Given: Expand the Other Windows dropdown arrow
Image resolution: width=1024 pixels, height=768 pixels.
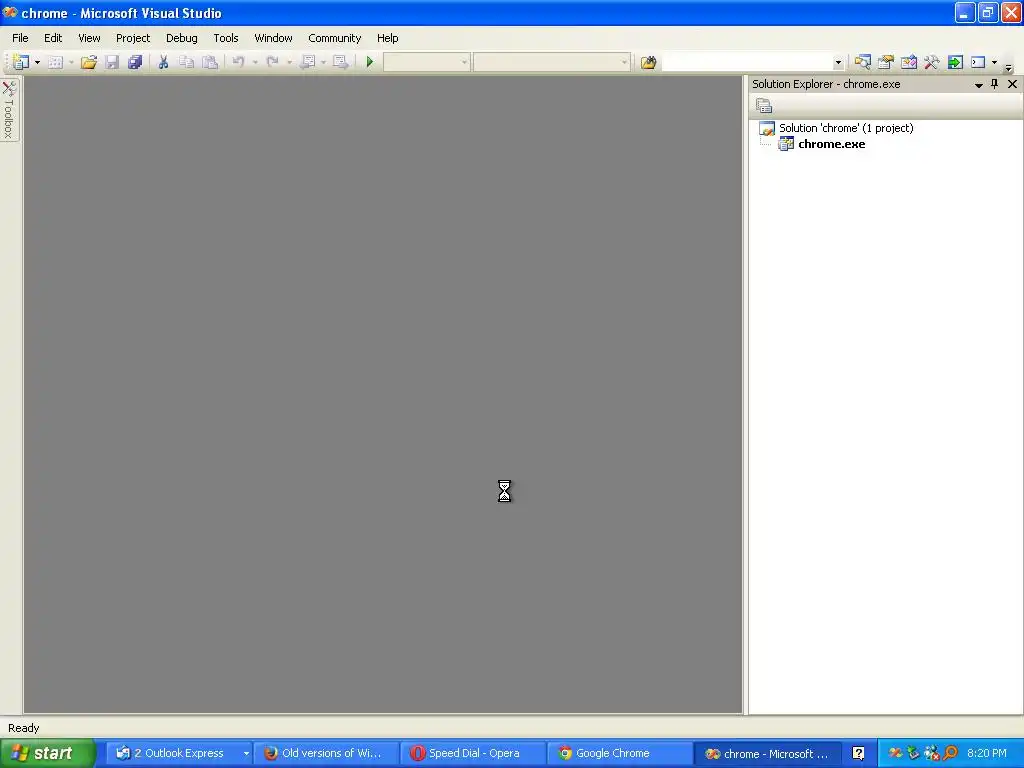Looking at the screenshot, I should [995, 62].
